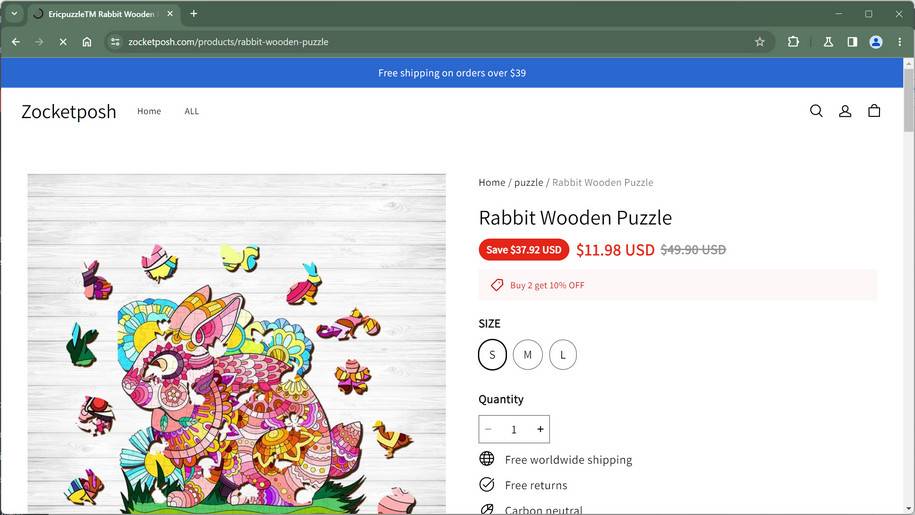Open the ALL navigation menu item
This screenshot has height=515, width=915.
coord(192,111)
